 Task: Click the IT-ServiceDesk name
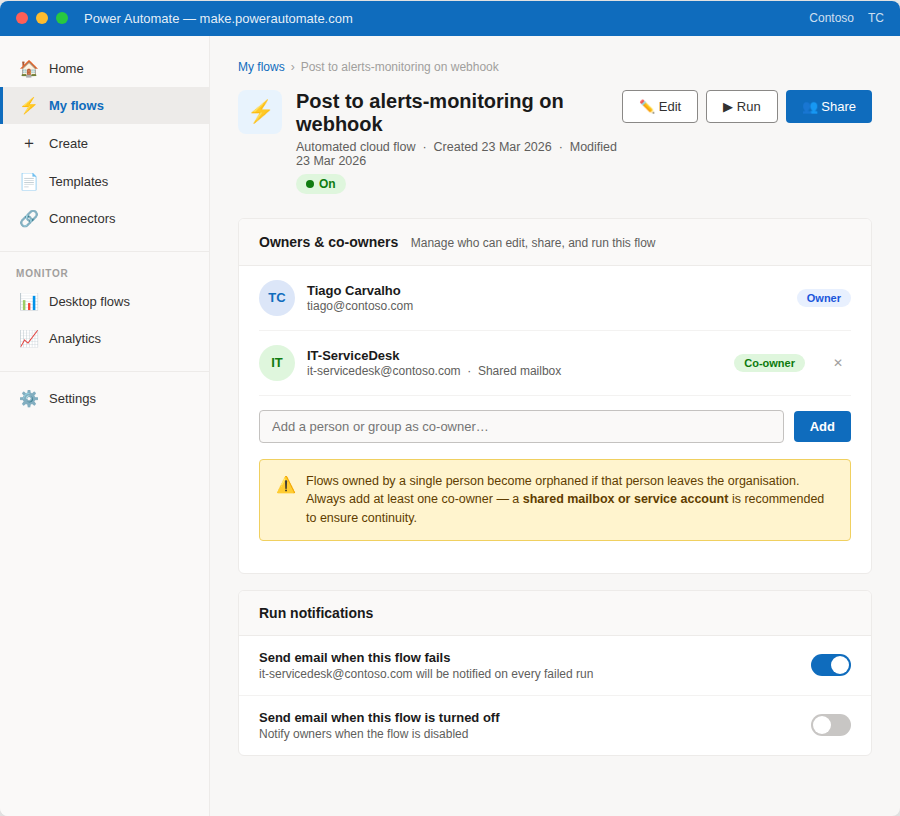coord(353,356)
